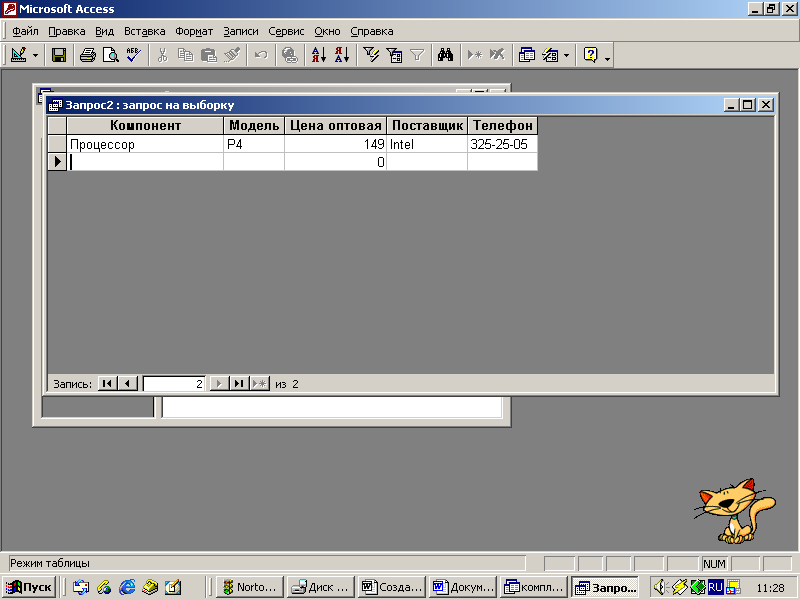Run the spelling check icon
800x600 pixels.
[x=134, y=55]
